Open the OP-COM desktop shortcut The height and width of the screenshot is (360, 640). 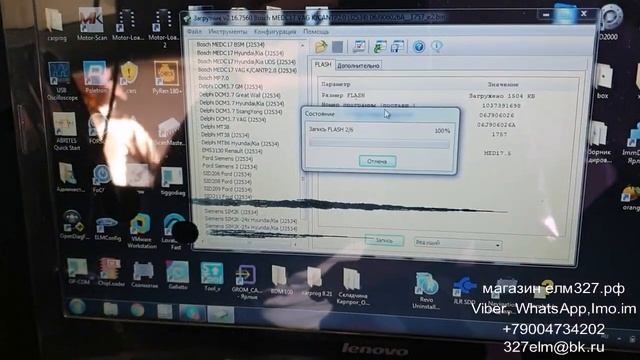pos(78,271)
